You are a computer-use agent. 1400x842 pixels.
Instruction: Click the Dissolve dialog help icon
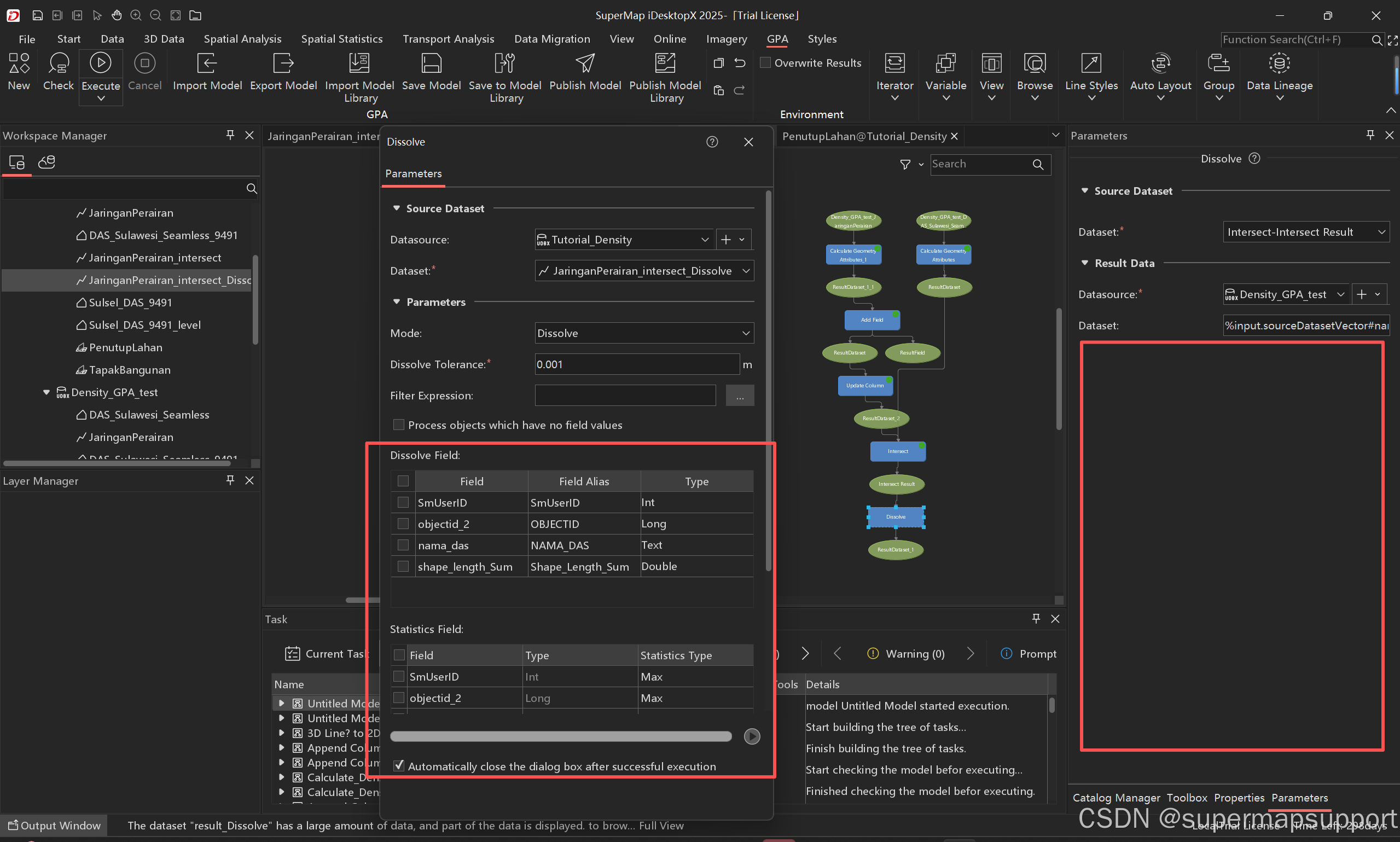click(712, 142)
